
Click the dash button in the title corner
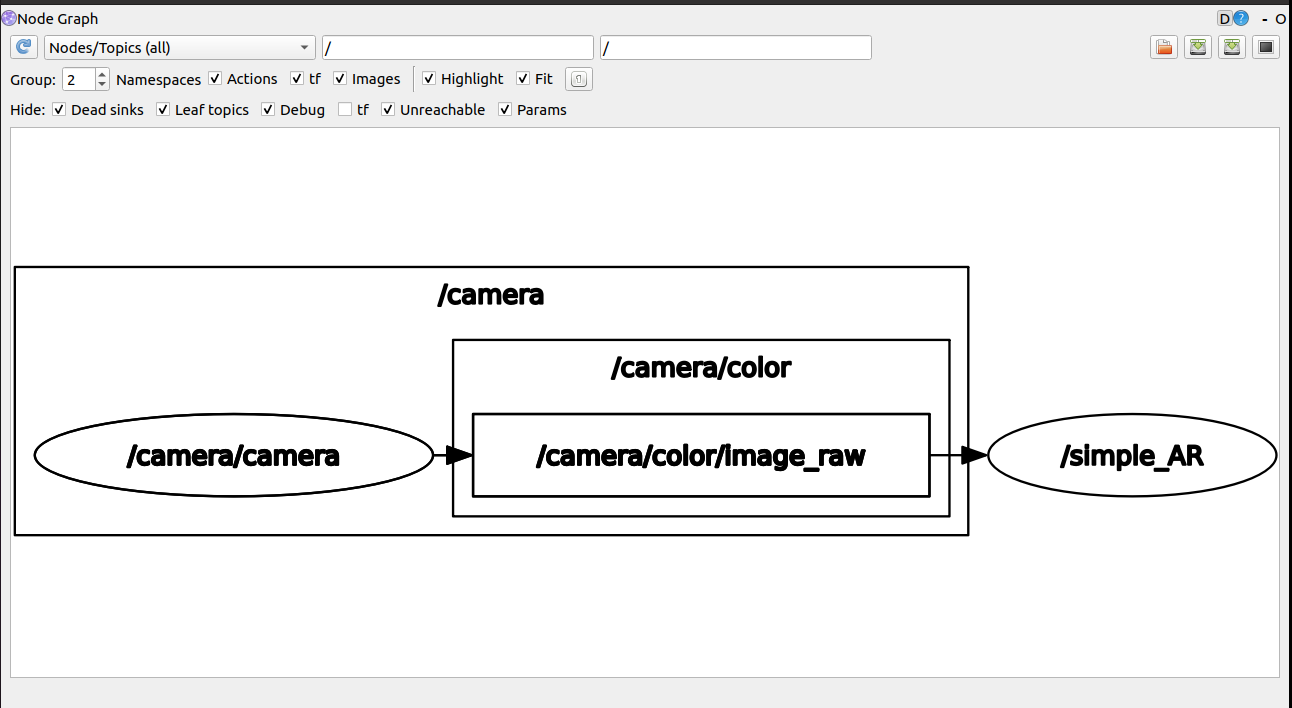click(x=1266, y=19)
